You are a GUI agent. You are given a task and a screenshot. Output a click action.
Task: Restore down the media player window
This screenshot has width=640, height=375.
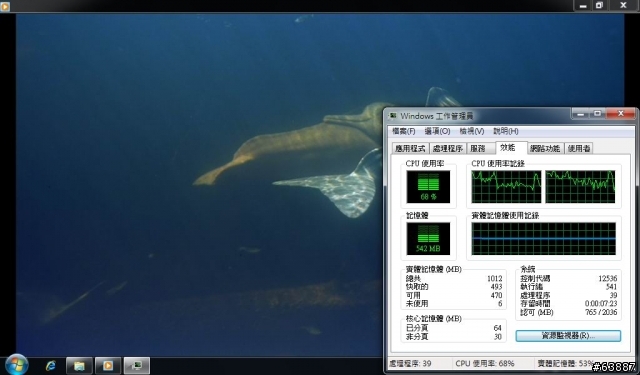click(x=599, y=5)
